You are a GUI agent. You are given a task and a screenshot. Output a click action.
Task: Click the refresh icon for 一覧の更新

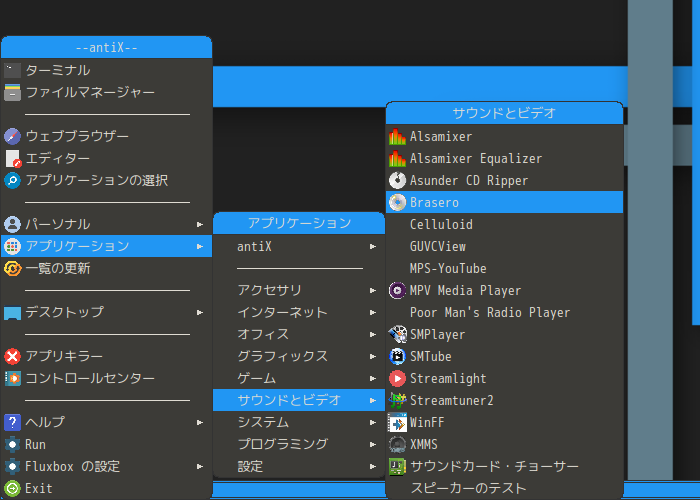click(12, 268)
